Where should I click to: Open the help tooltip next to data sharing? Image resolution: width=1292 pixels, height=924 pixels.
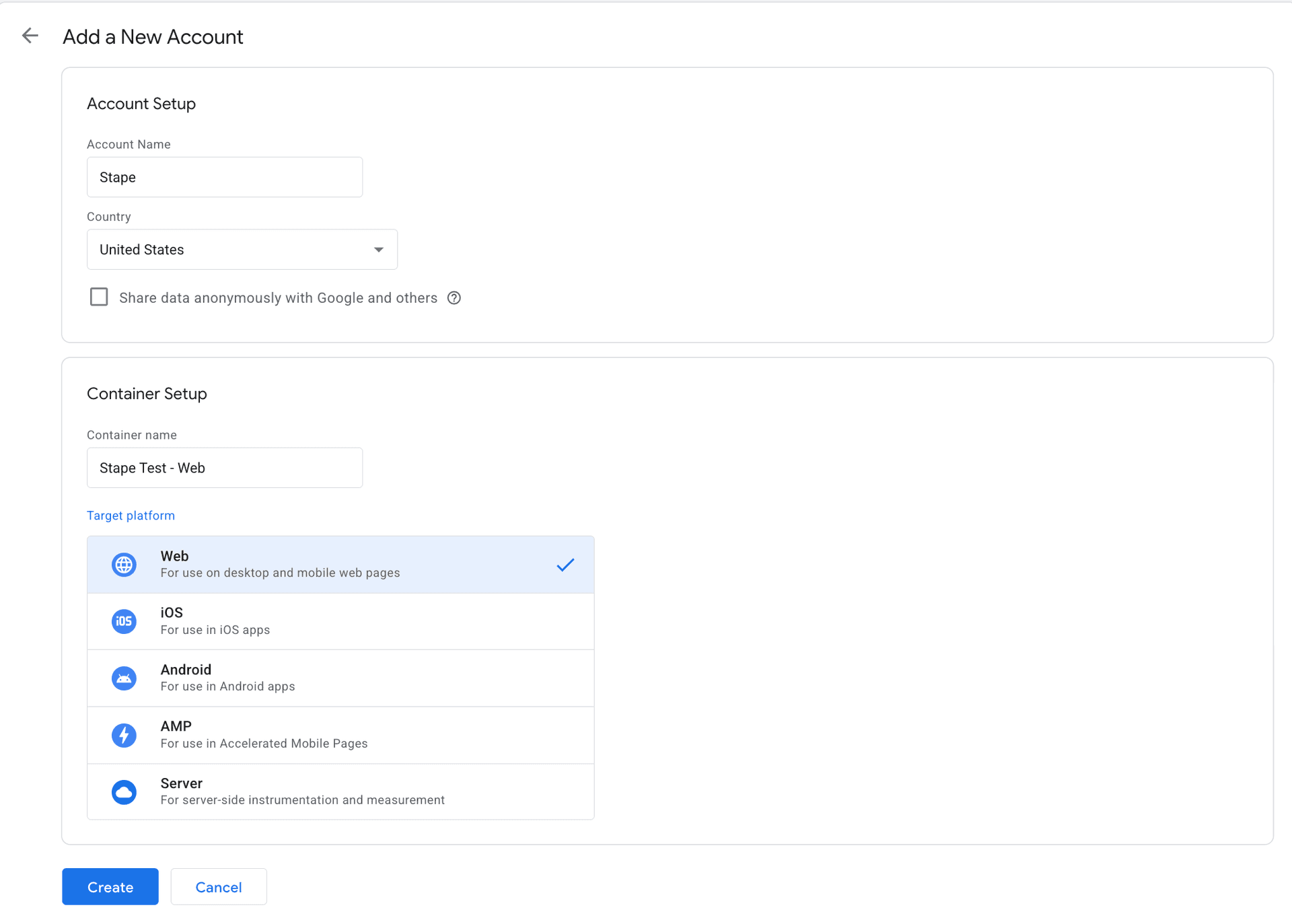point(454,297)
